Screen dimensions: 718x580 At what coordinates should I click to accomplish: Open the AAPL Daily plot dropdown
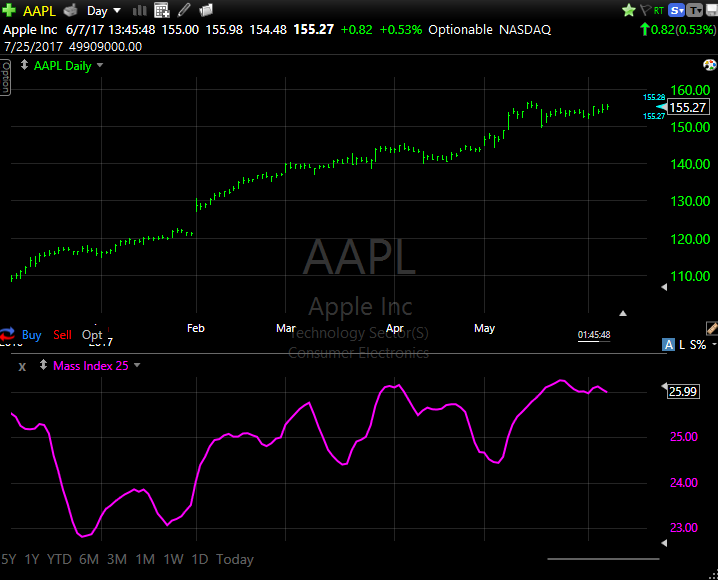click(x=100, y=65)
